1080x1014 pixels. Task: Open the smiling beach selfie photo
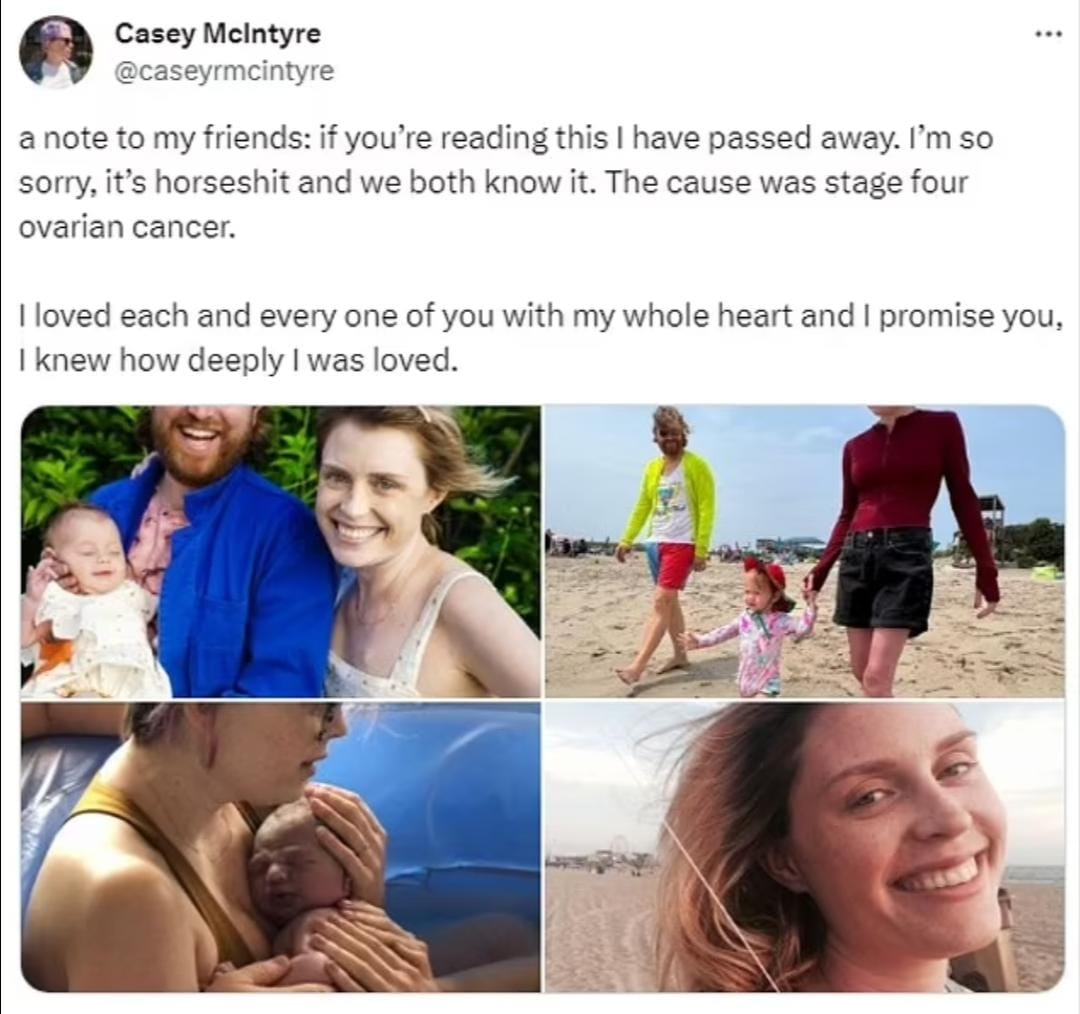[805, 847]
